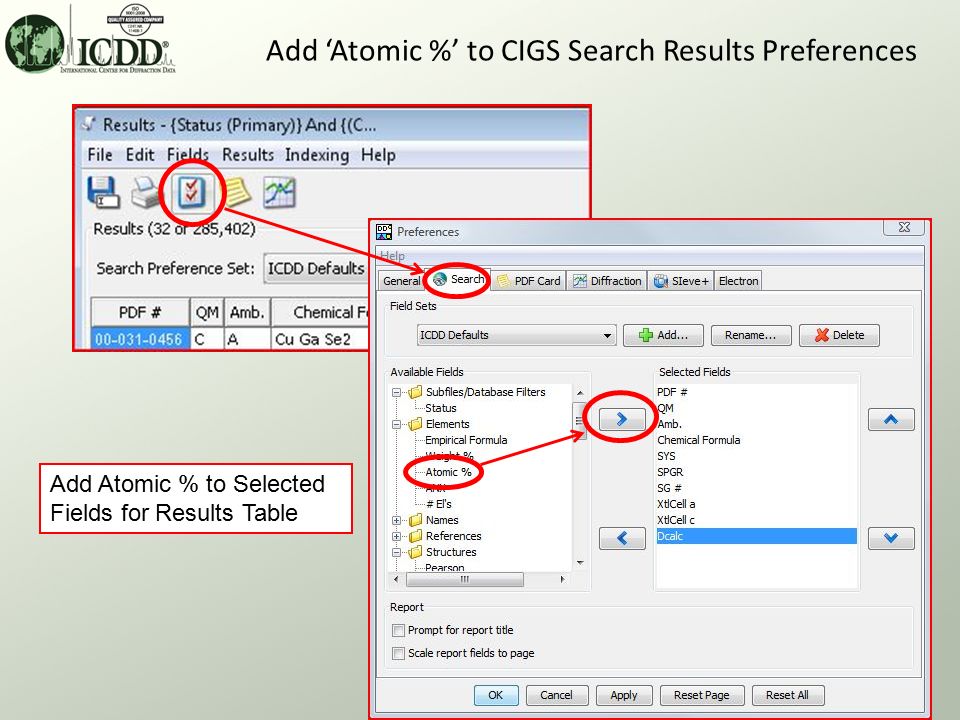Switch to the Search tab
This screenshot has height=720, width=960.
(x=458, y=280)
